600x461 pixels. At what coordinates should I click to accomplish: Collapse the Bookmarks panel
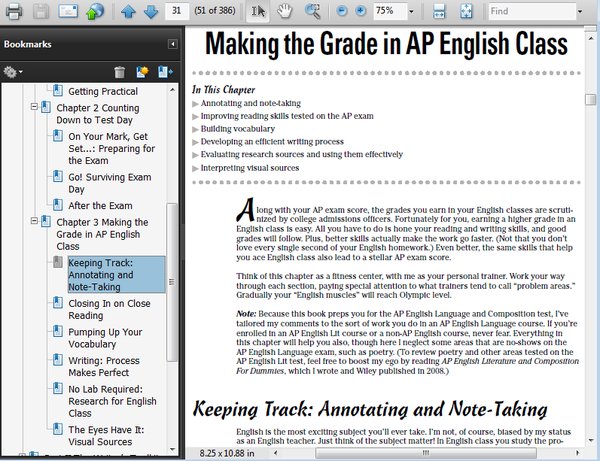(x=173, y=44)
